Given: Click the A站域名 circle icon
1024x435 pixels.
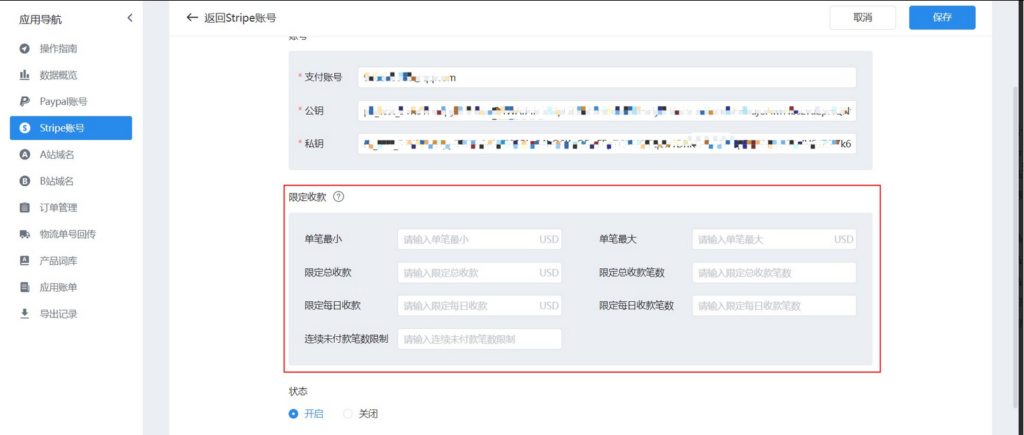Looking at the screenshot, I should pos(24,154).
